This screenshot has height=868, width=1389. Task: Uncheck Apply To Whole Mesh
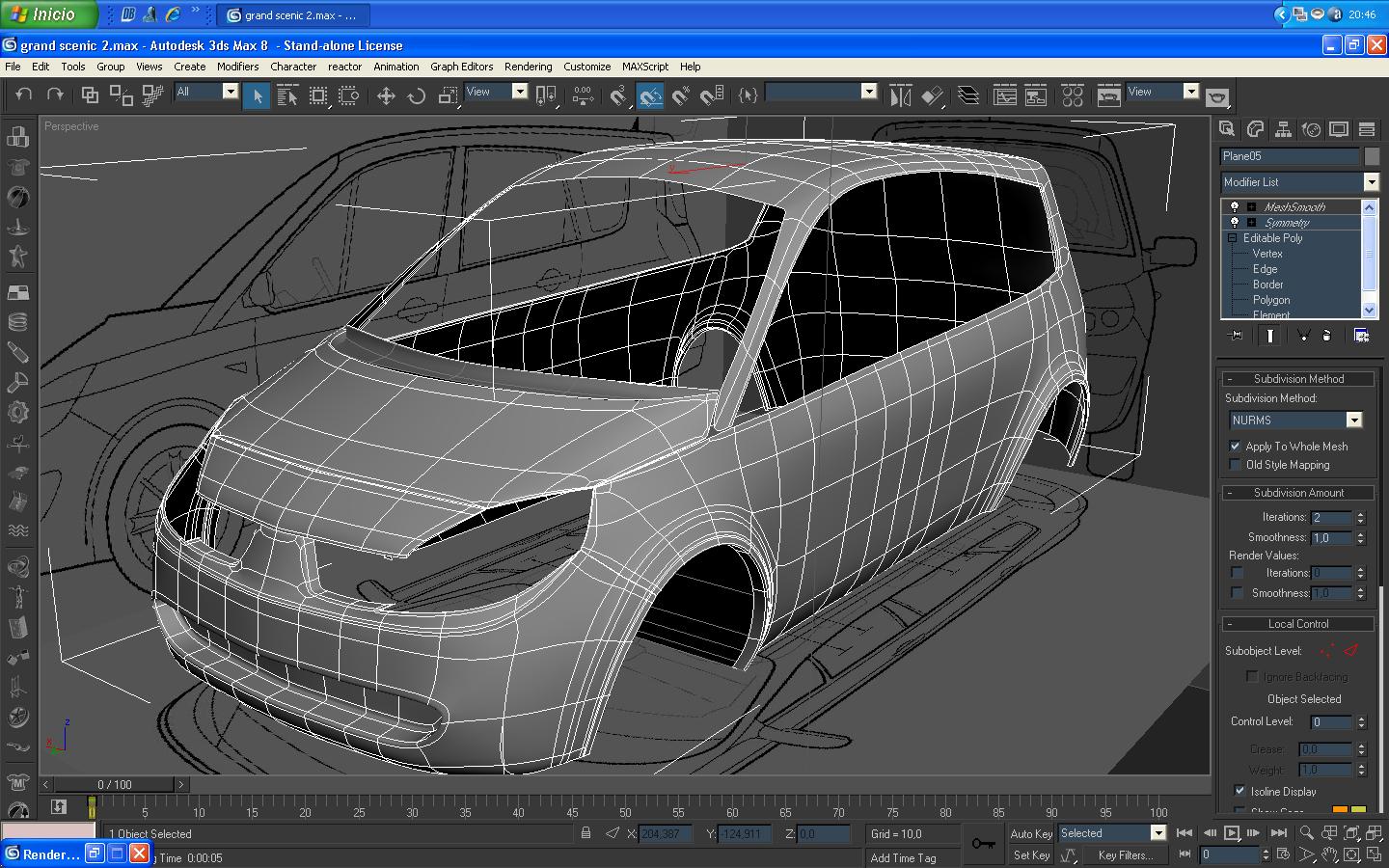[1235, 447]
